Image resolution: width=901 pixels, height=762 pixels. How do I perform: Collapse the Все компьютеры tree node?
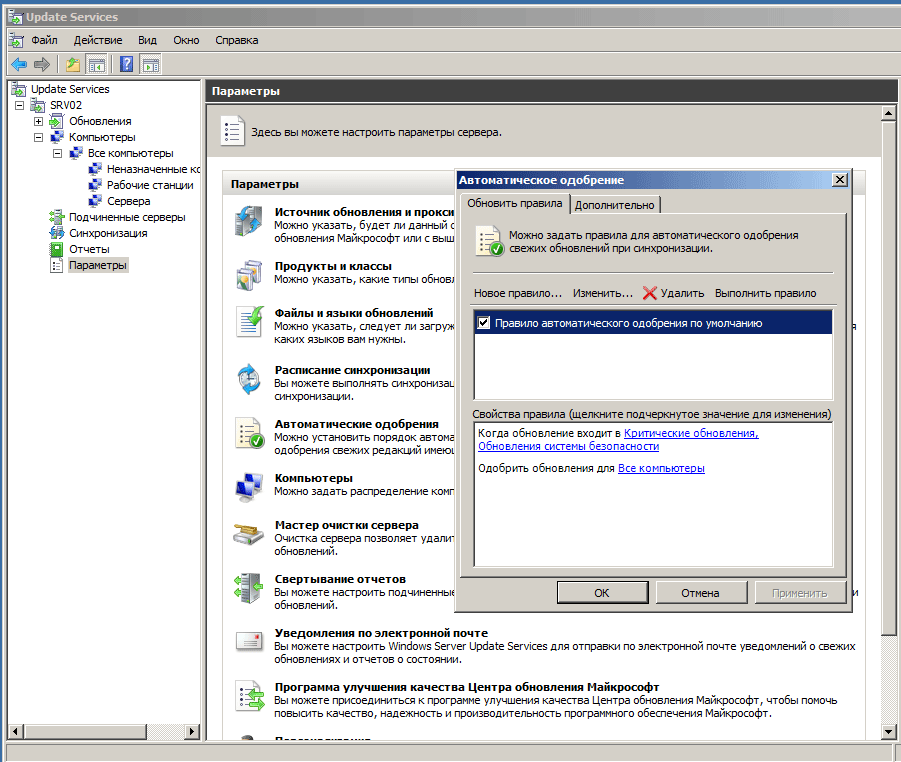58,153
